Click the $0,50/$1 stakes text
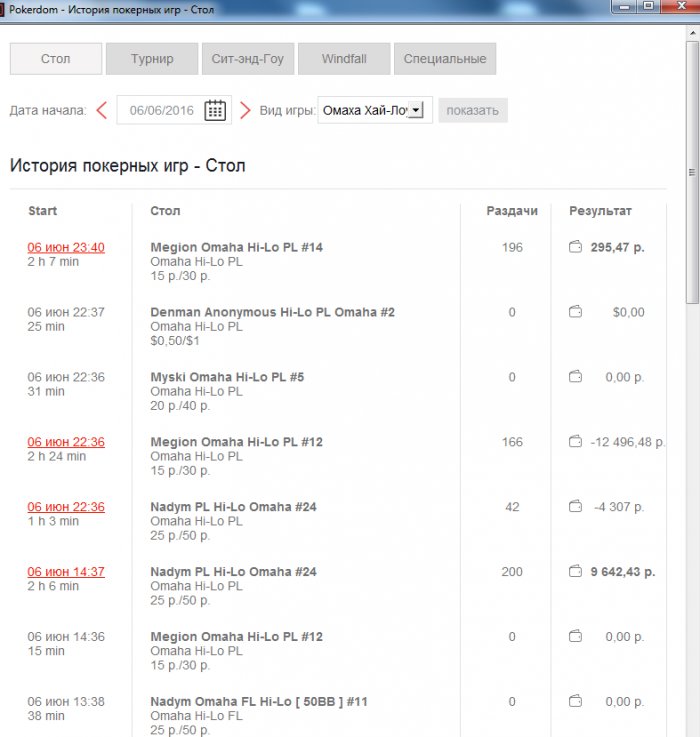The image size is (700, 737). 175,341
